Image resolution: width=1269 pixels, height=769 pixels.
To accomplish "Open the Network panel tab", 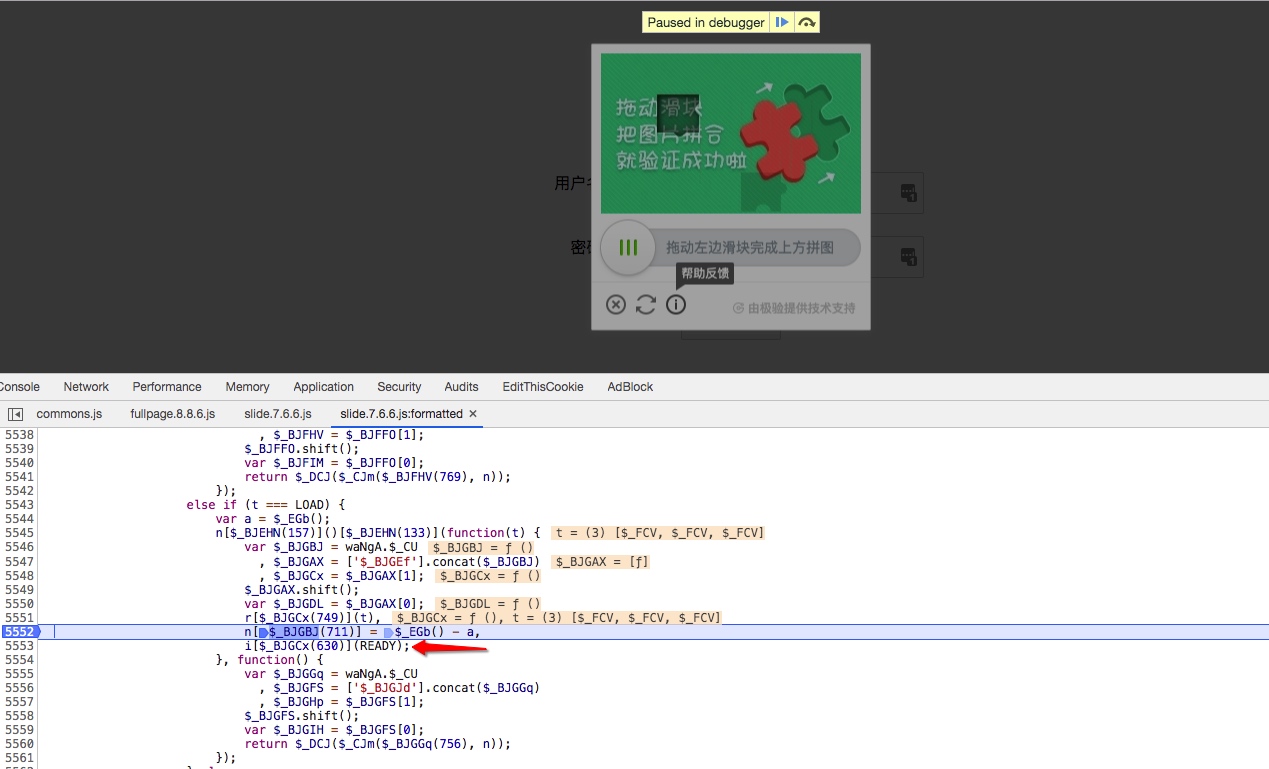I will tap(86, 387).
